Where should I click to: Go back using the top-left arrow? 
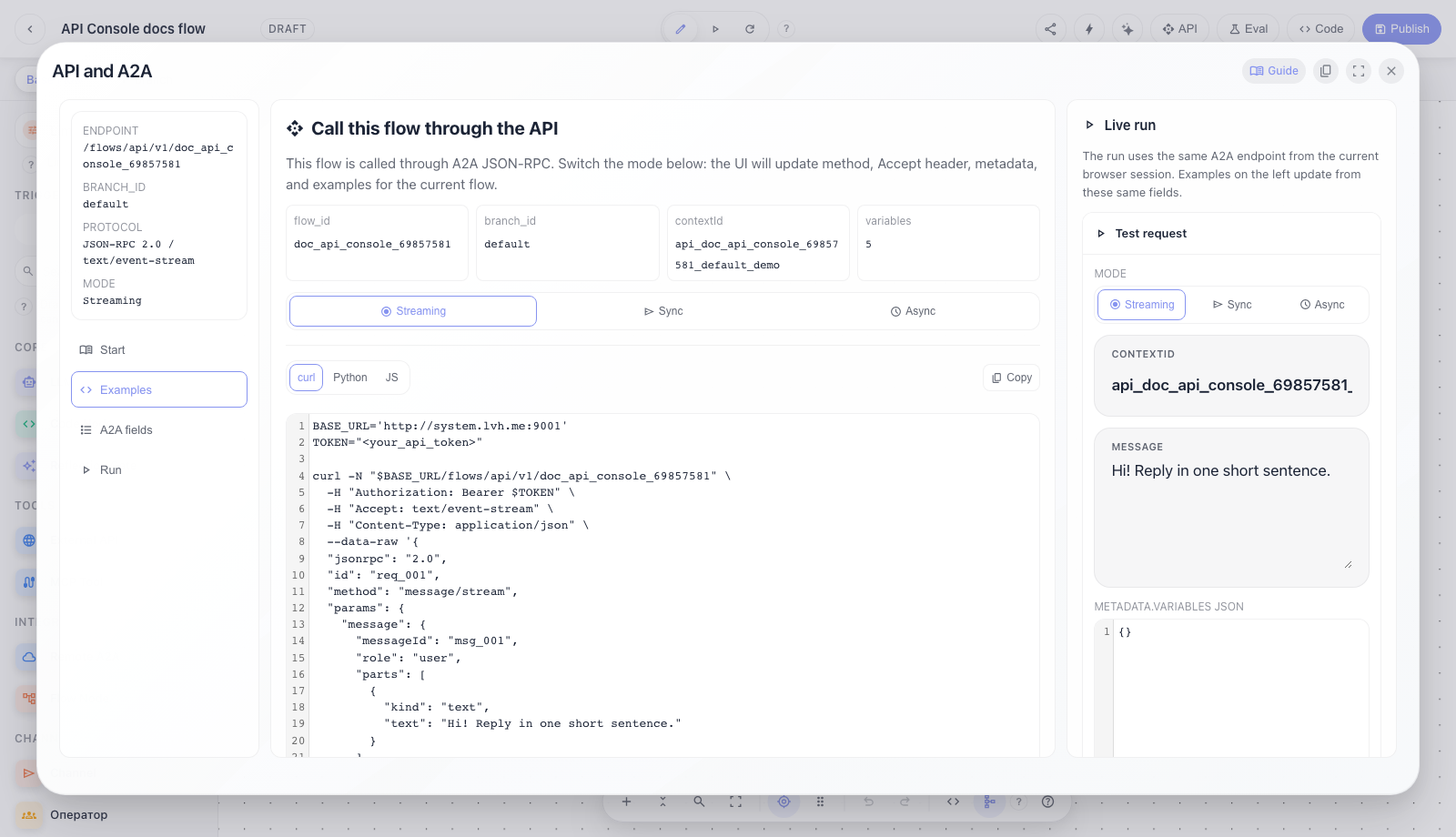point(30,29)
